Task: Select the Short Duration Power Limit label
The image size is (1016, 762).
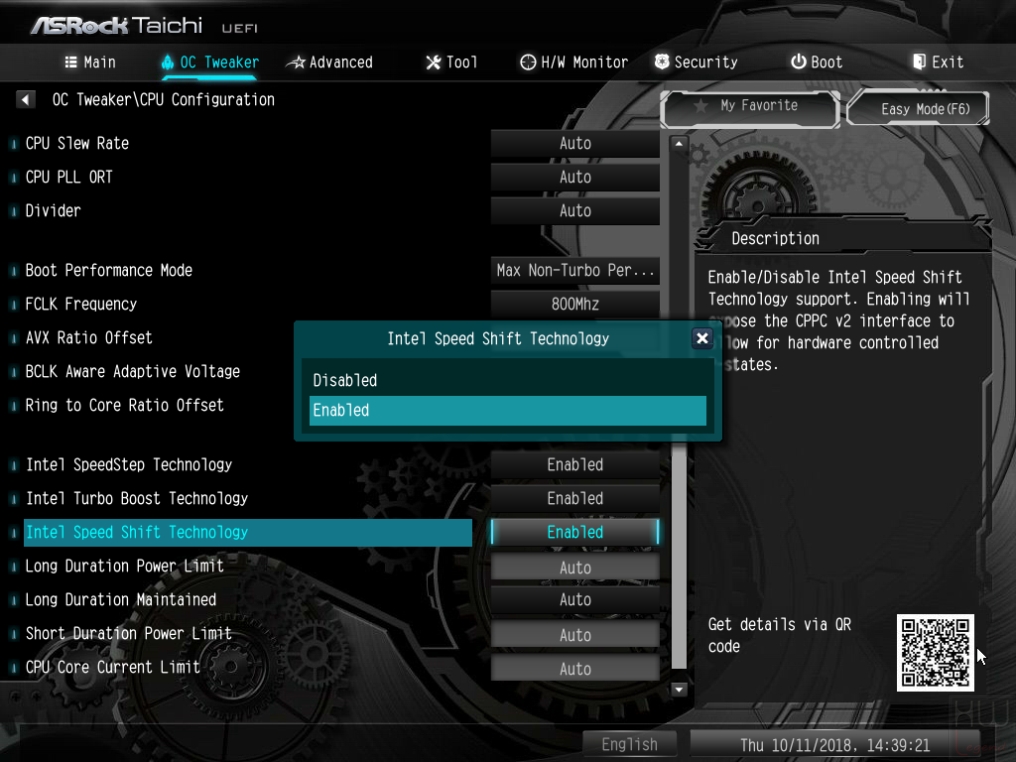Action: 128,633
